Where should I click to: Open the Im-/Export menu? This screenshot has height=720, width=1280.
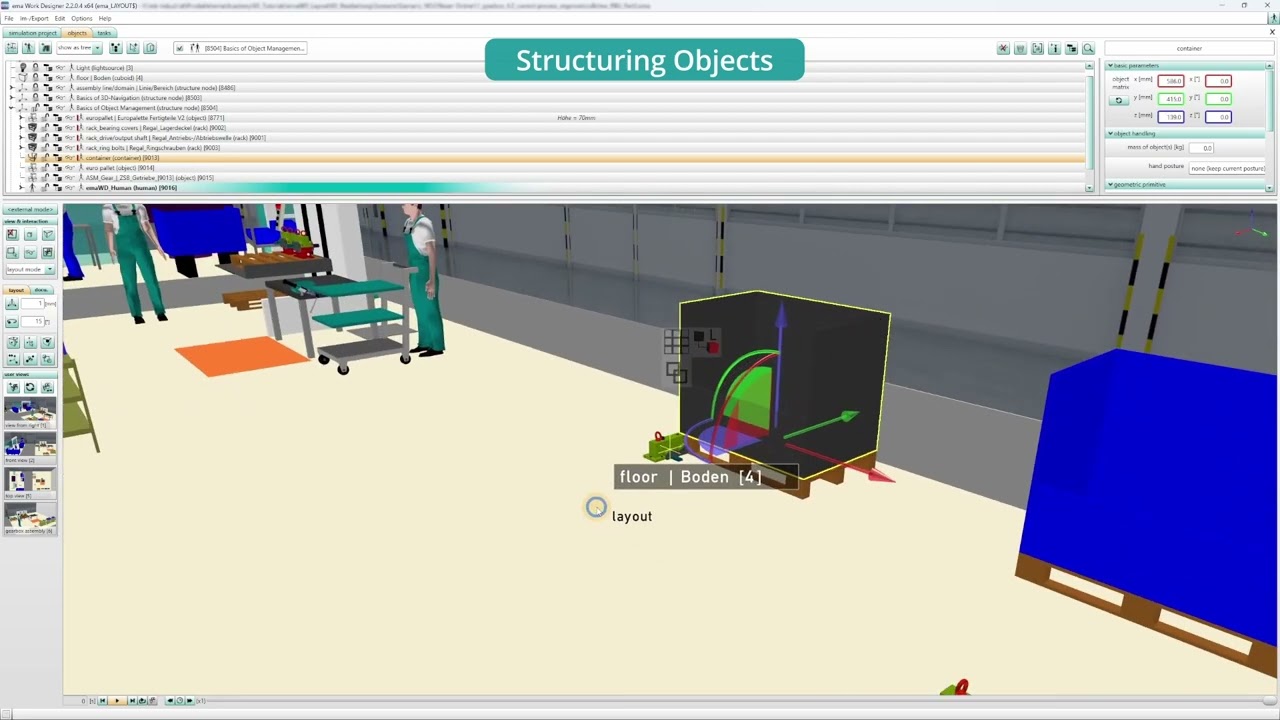(x=34, y=18)
